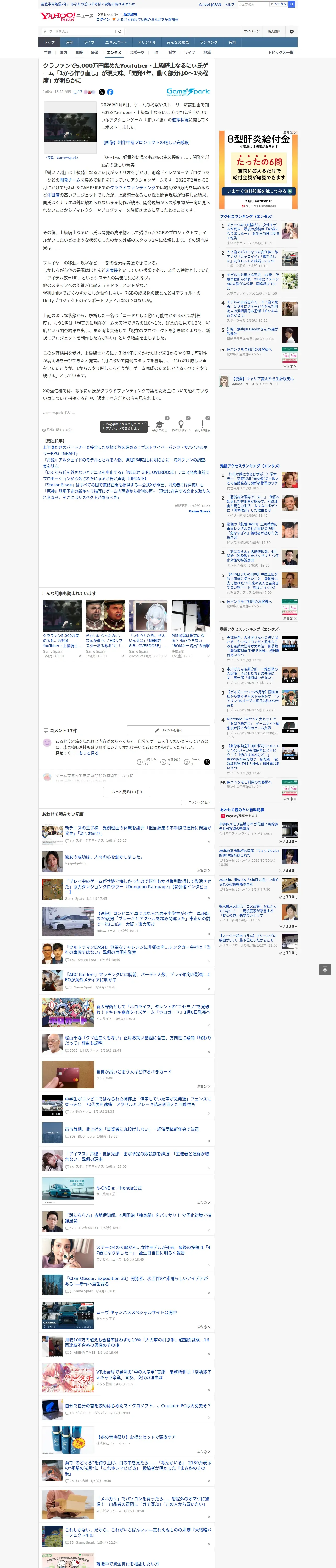Open video ranking item Nintendo Switch 2 大ヒット
Screen dimensions: 336x1568
(x=253, y=723)
